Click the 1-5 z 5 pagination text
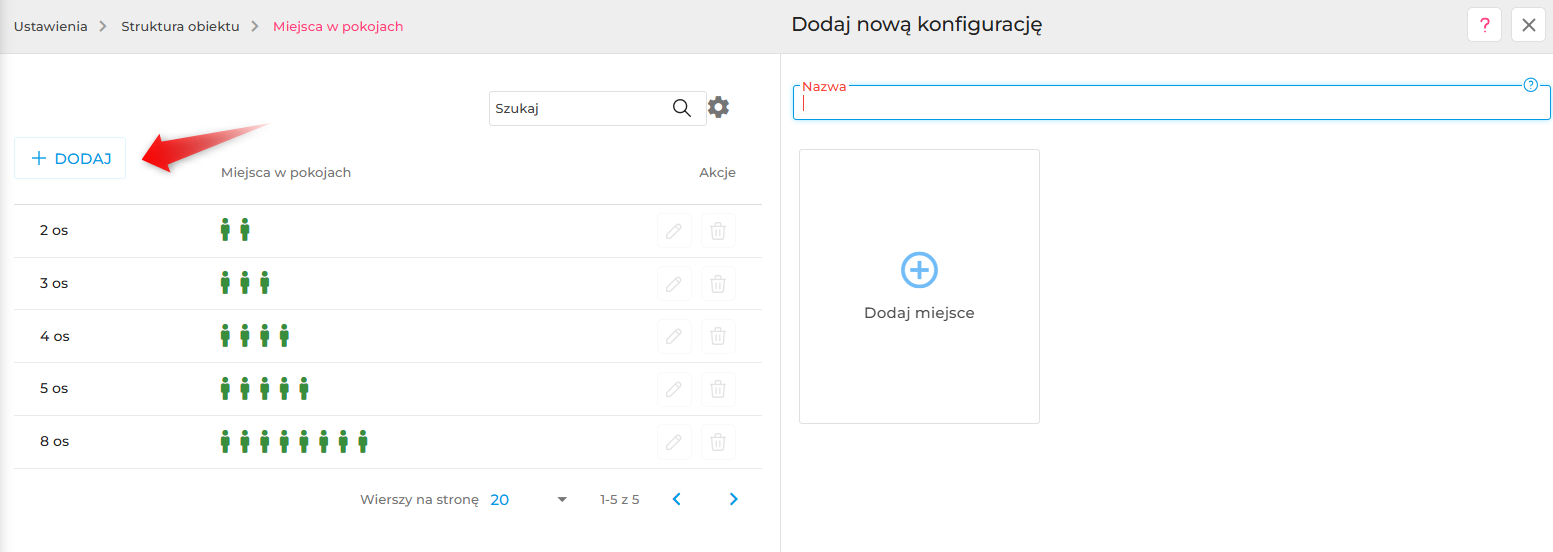1553x552 pixels. (x=619, y=499)
